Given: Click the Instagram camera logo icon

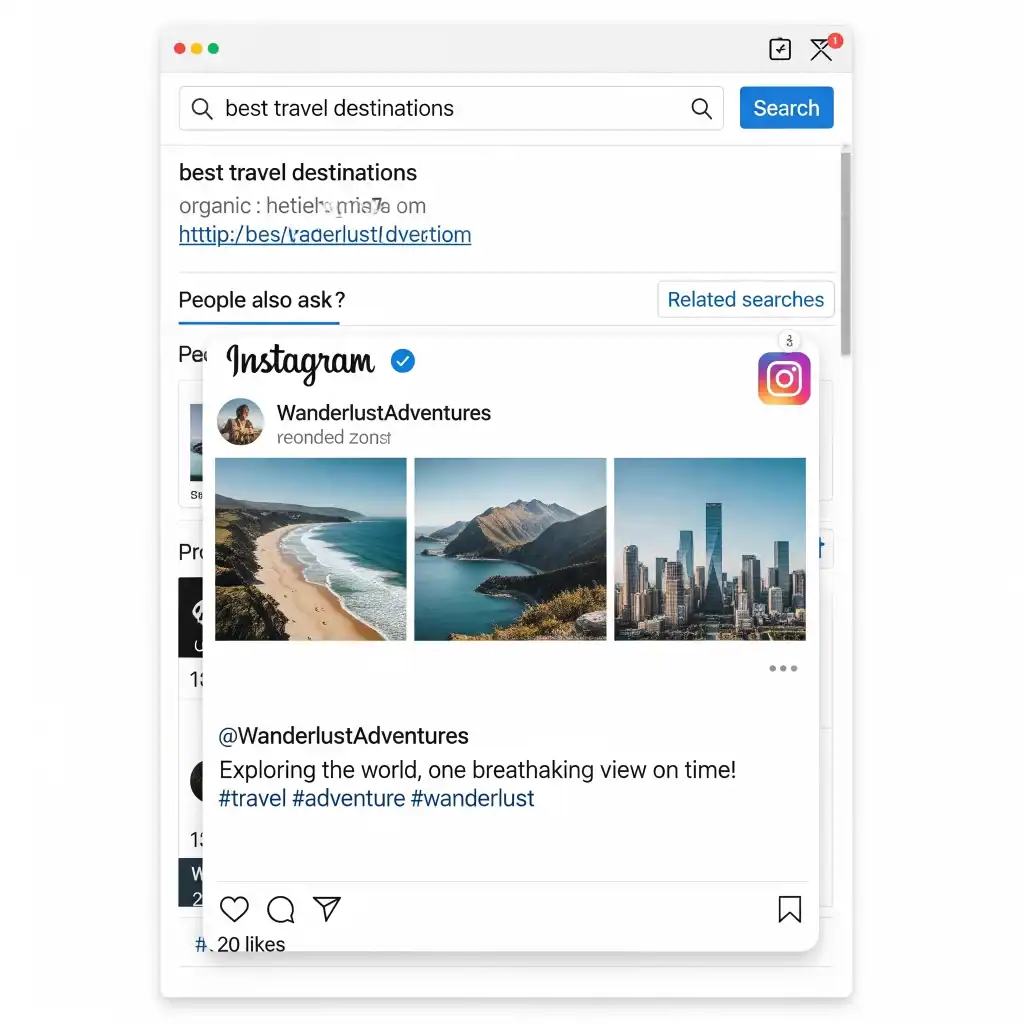Looking at the screenshot, I should (x=784, y=378).
